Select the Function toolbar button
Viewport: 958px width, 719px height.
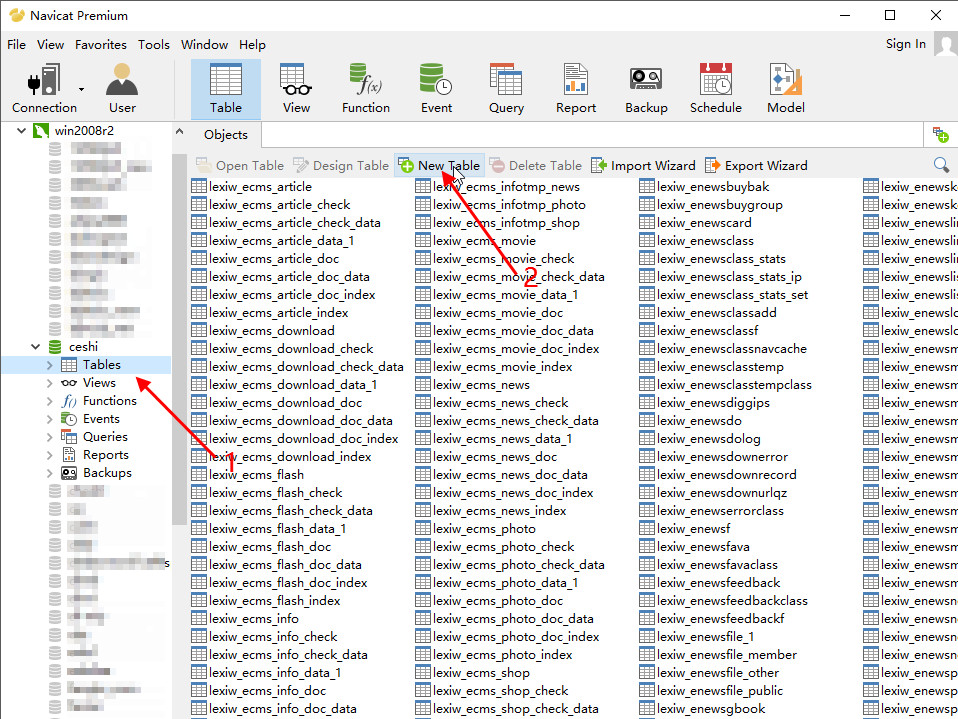tap(366, 89)
